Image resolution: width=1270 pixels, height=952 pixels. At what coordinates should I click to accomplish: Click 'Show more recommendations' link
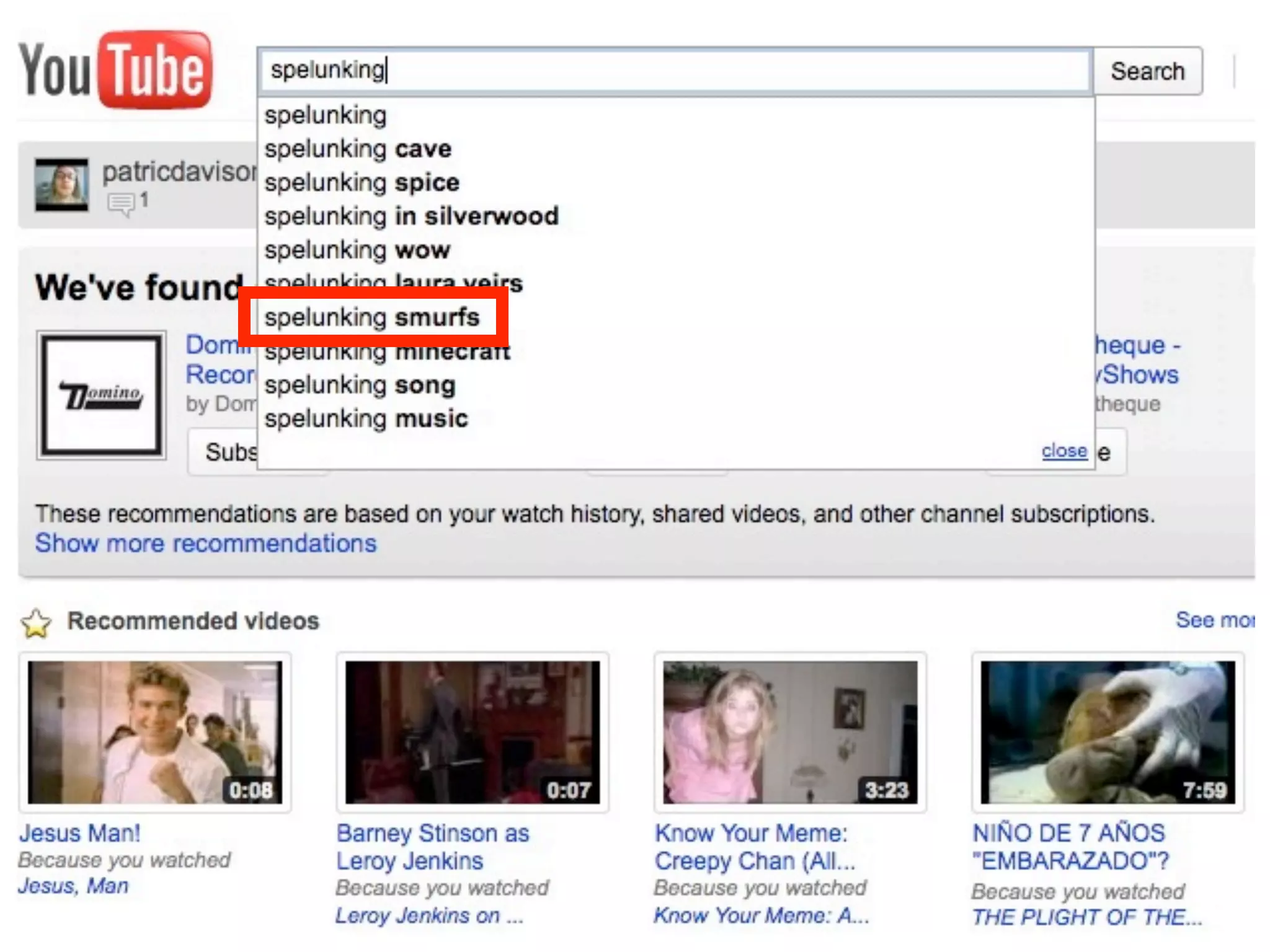[206, 544]
